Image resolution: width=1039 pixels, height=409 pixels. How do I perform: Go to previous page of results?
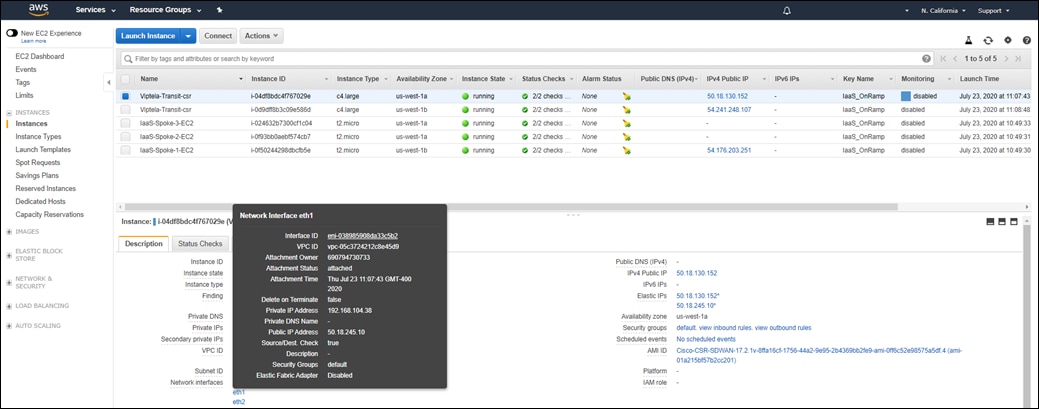coord(955,59)
